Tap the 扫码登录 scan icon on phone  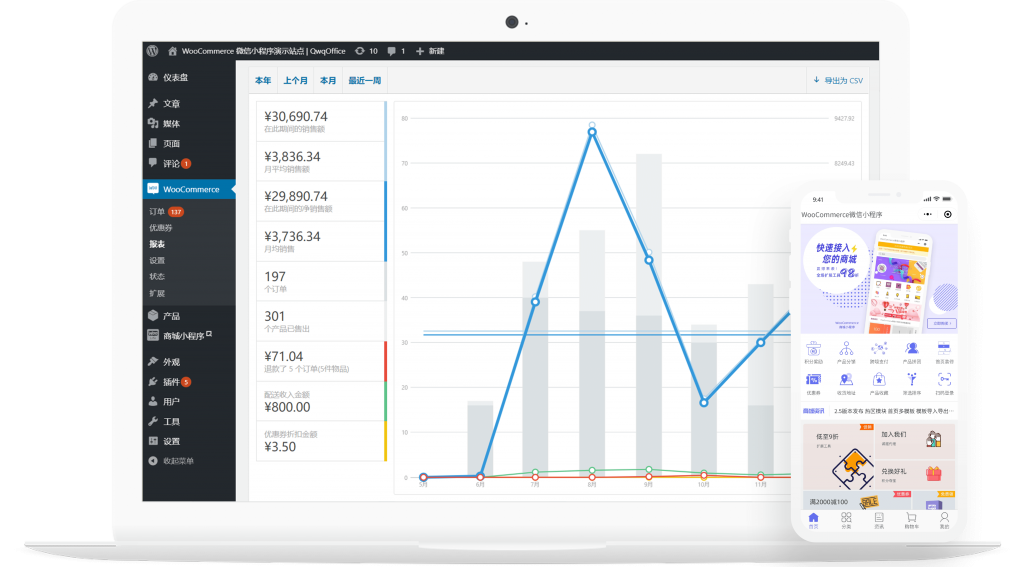(944, 383)
